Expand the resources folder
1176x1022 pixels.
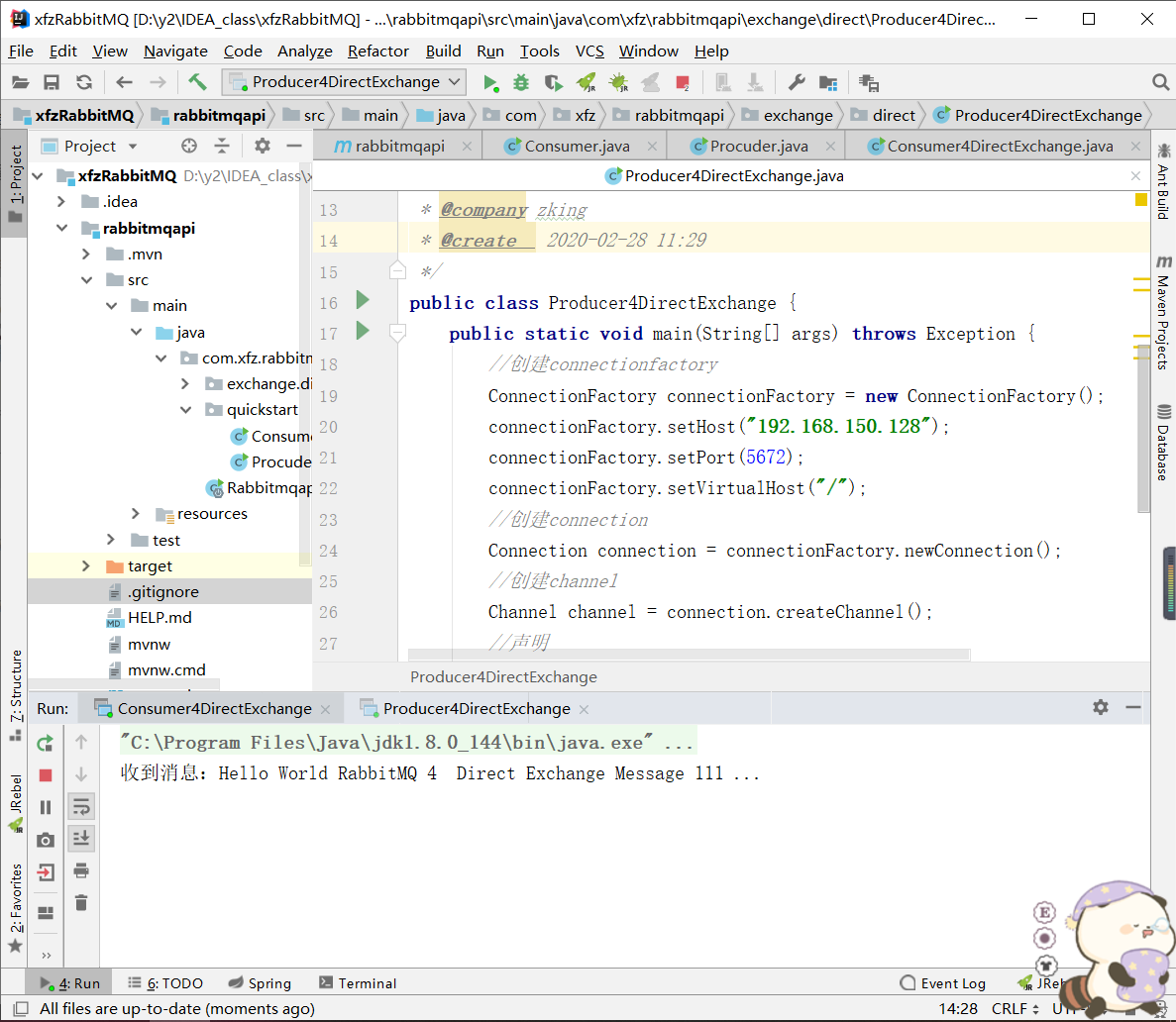coord(136,514)
